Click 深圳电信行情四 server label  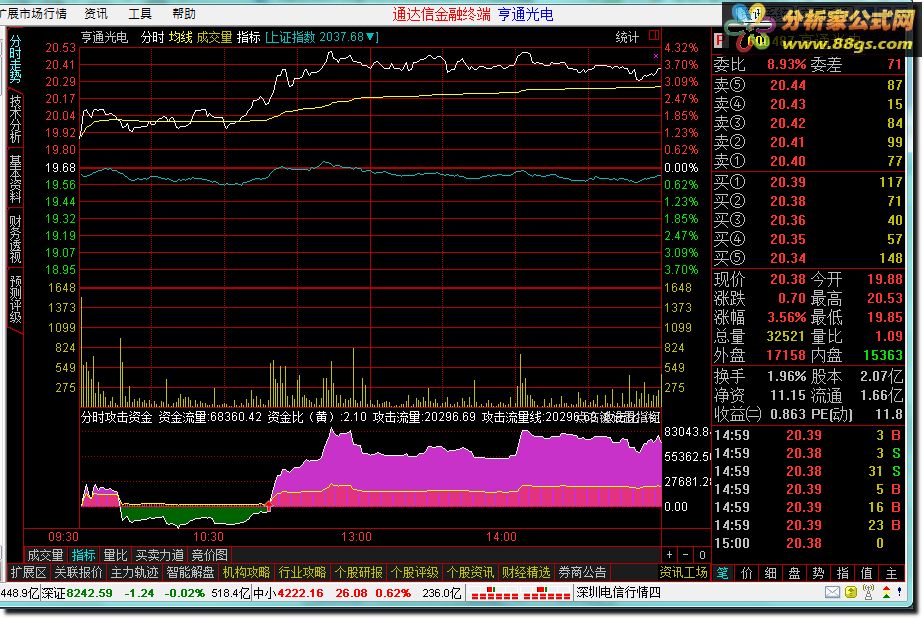pos(618,592)
